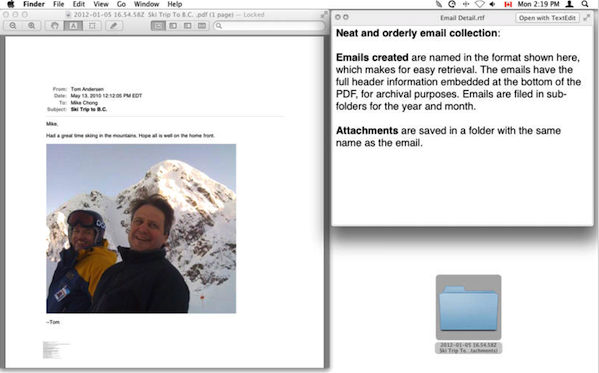Open the Finder menu
599x373 pixels.
click(x=34, y=4)
